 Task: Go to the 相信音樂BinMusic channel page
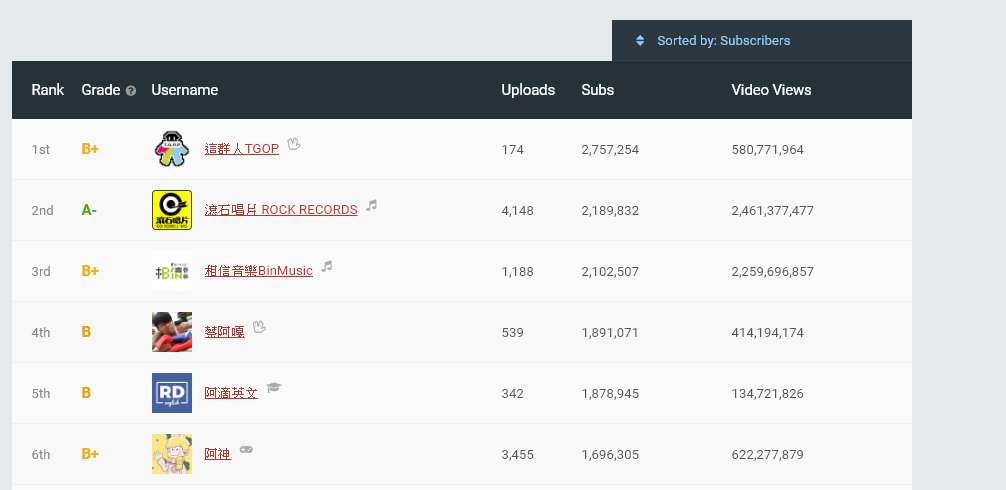pos(258,271)
